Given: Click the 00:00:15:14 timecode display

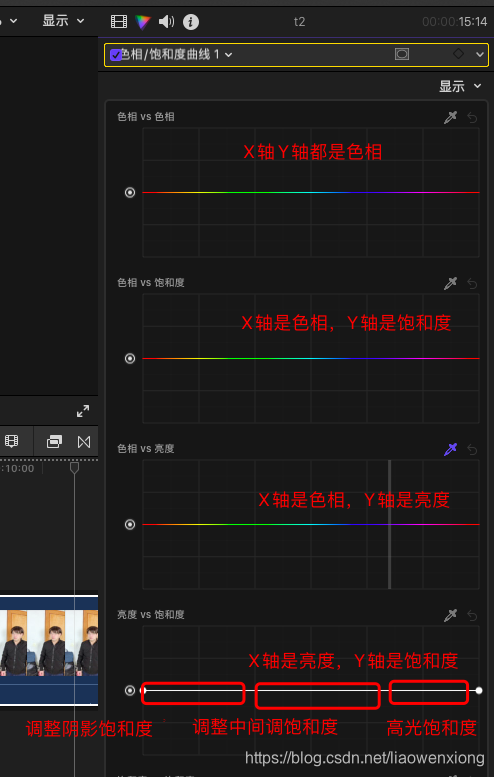Looking at the screenshot, I should click(x=454, y=22).
